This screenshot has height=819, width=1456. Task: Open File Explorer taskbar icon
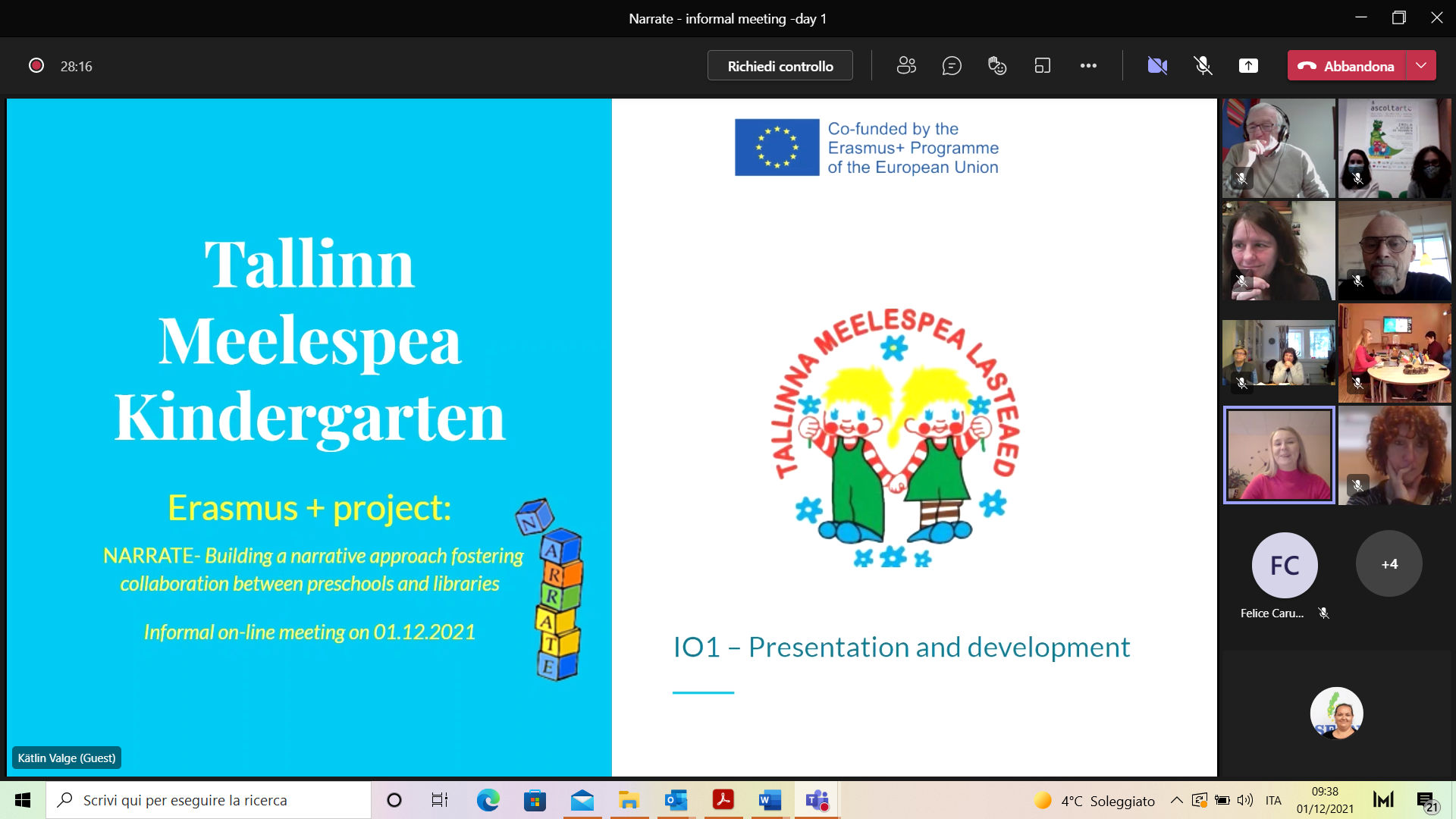[x=629, y=800]
